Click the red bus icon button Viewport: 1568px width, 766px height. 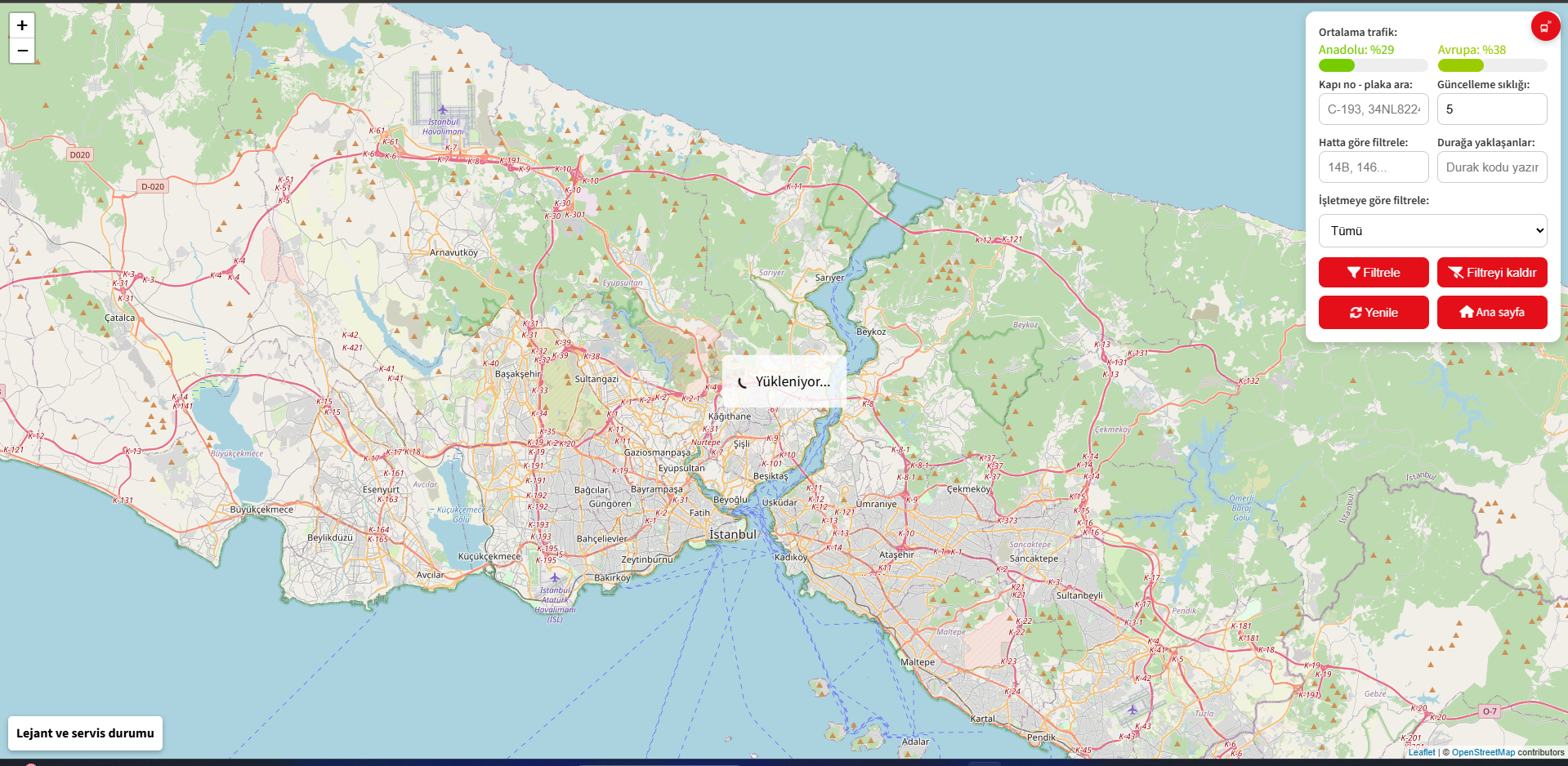(x=1544, y=27)
